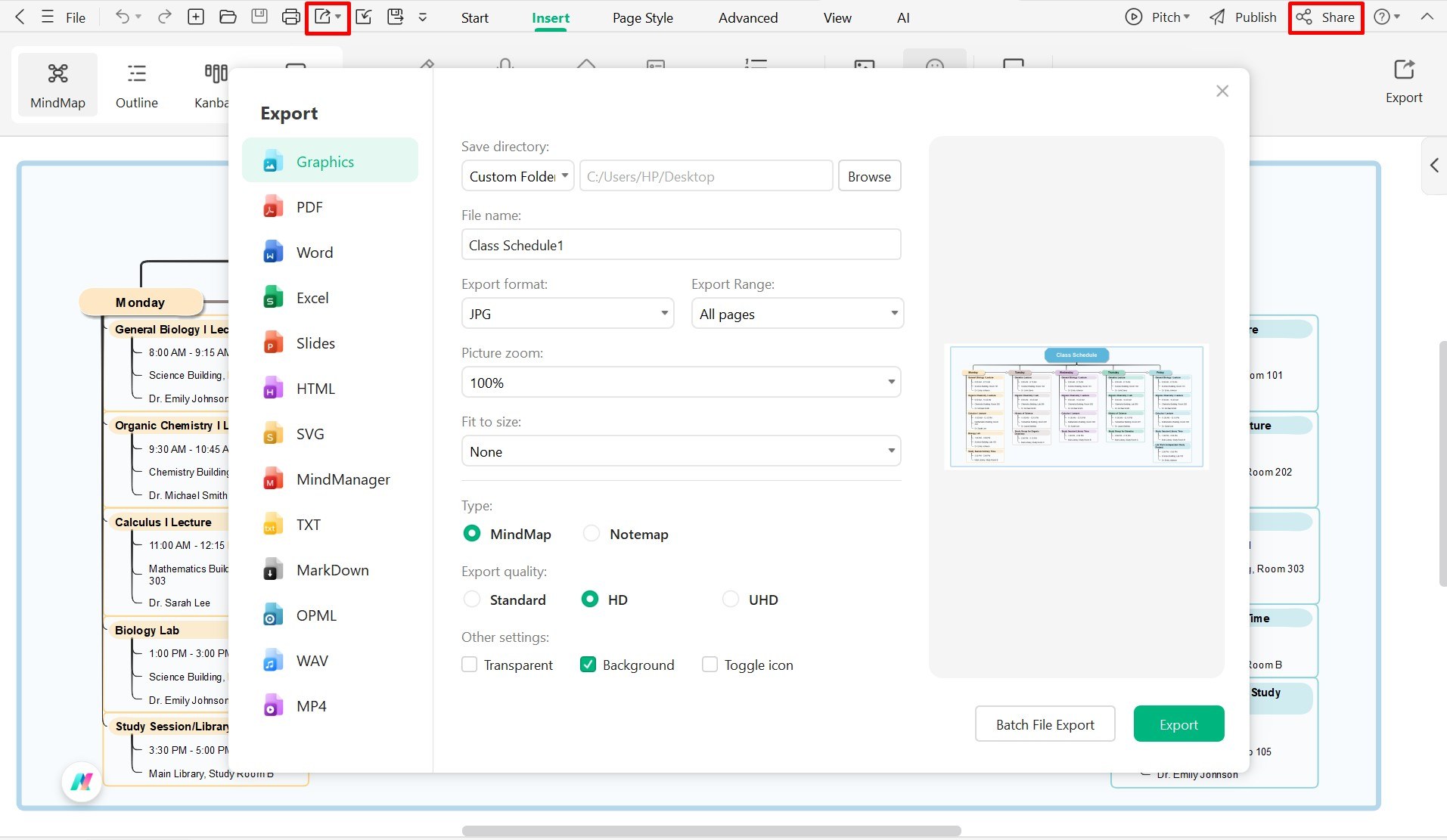Click the export preview thumbnail
The width and height of the screenshot is (1447, 840).
1076,407
